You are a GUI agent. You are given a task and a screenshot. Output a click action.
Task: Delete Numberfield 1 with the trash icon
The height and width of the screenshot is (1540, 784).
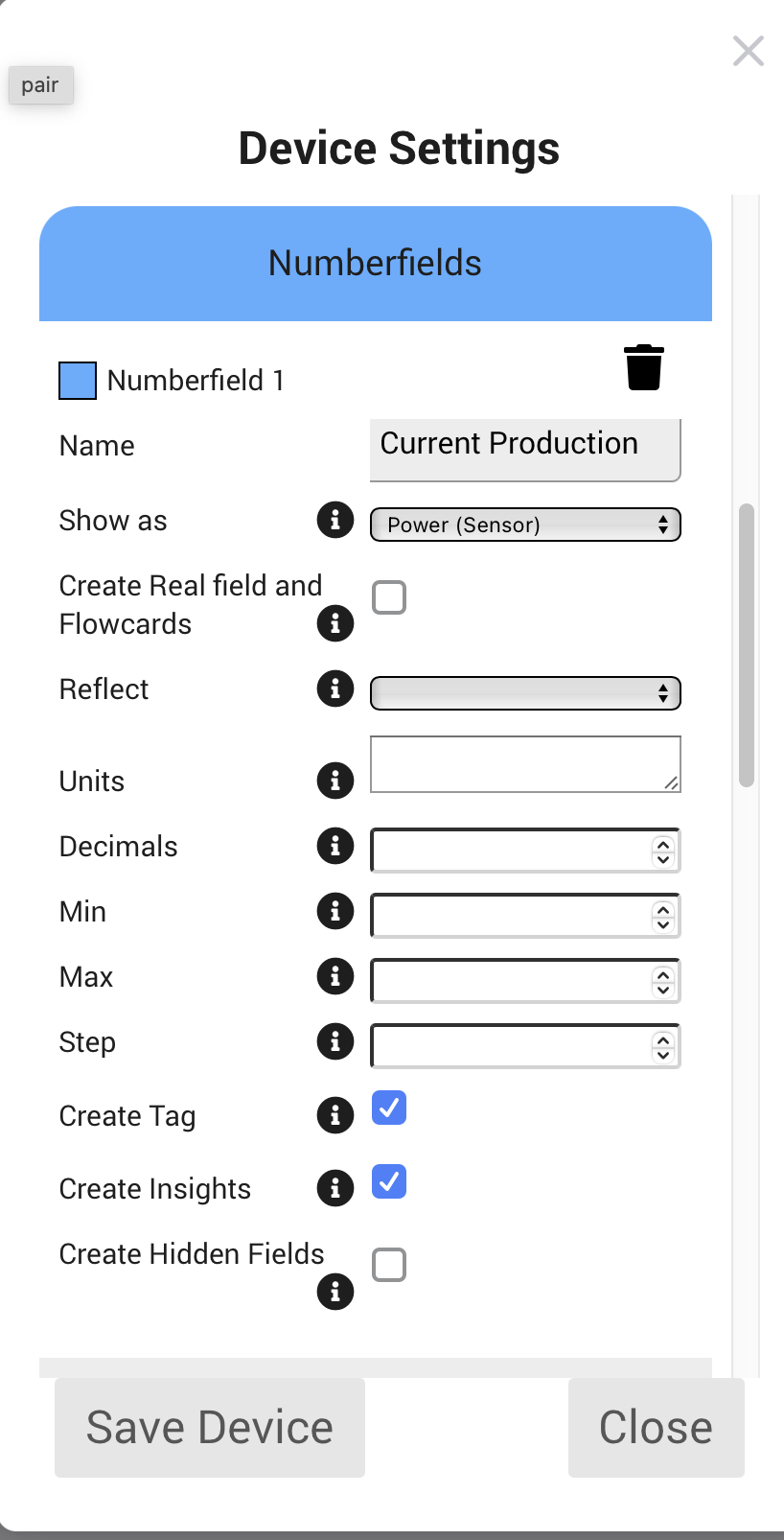point(644,368)
